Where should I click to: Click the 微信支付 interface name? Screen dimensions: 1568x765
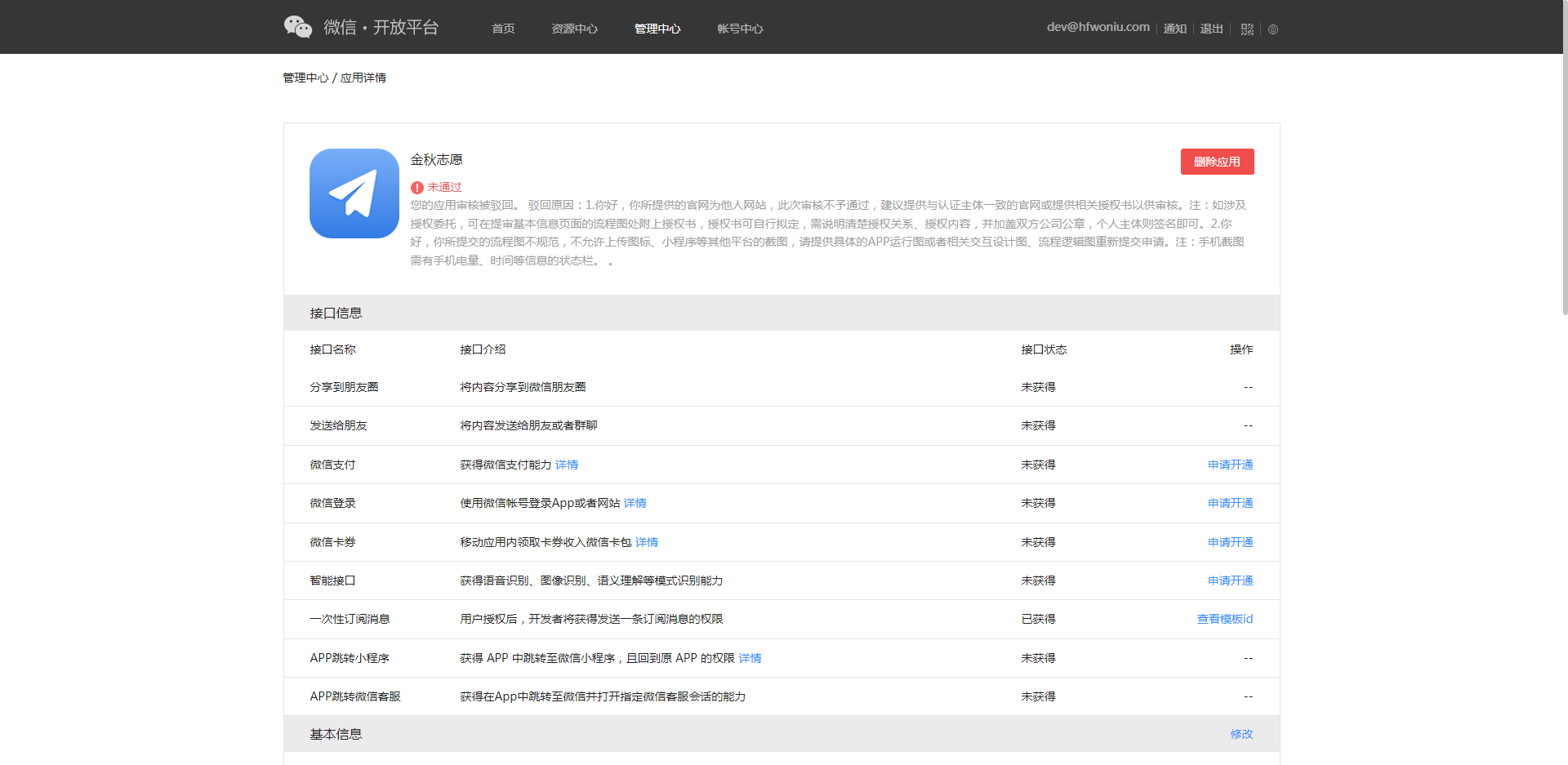click(332, 465)
